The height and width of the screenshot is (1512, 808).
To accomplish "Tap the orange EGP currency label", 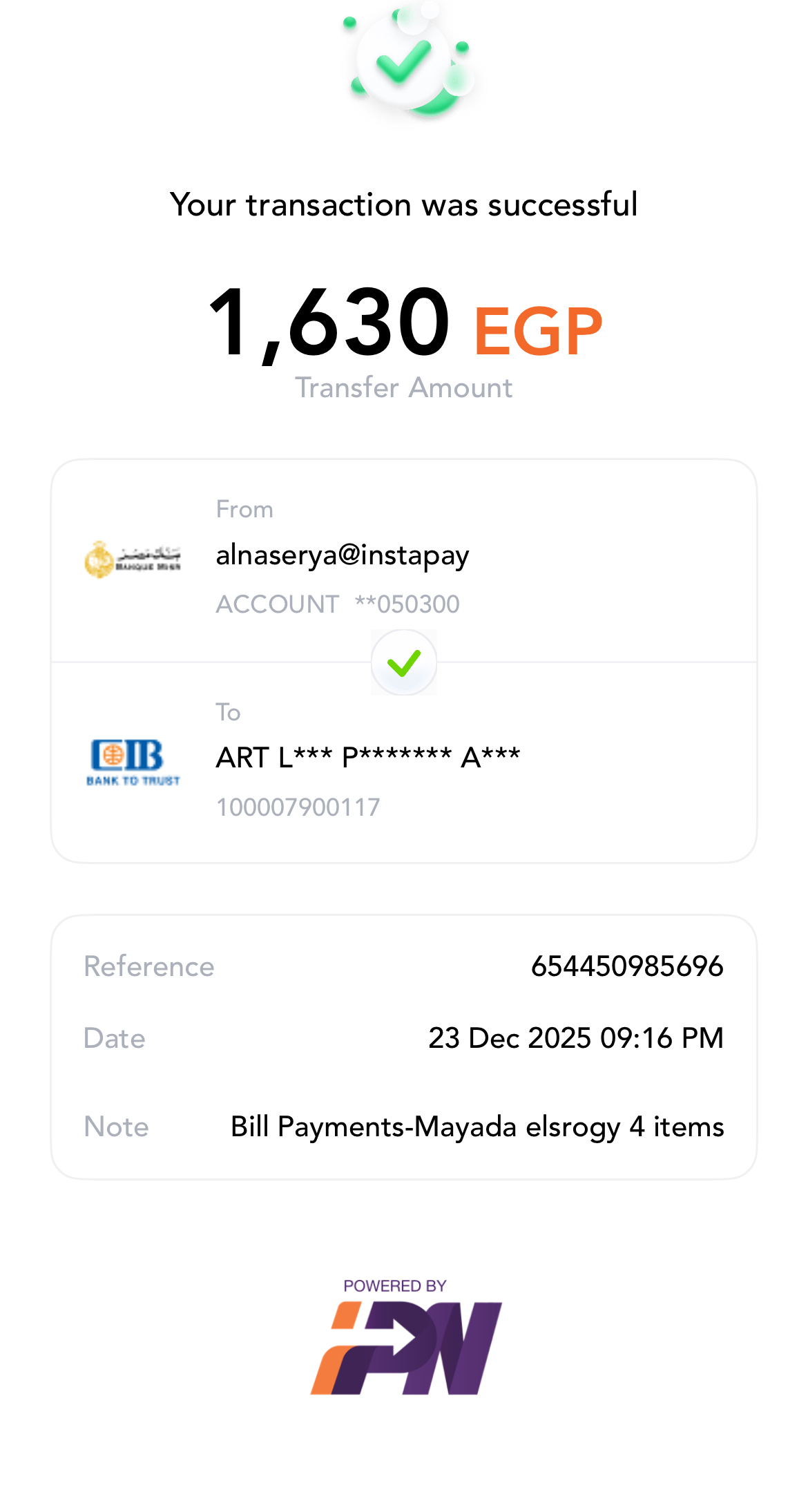I will click(x=538, y=332).
